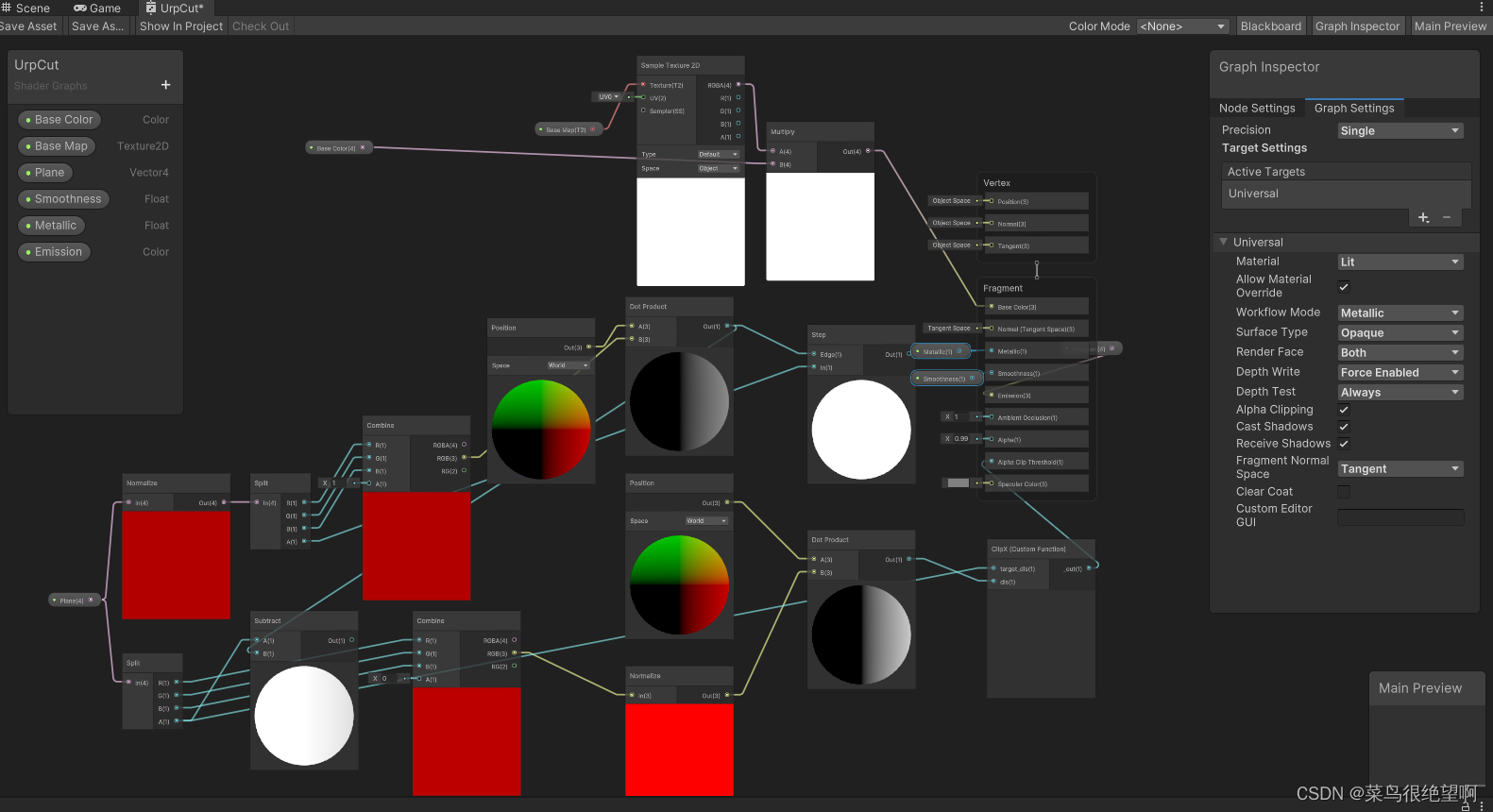Image resolution: width=1493 pixels, height=812 pixels.
Task: Click the Subtract node Out(1) port
Action: coord(351,640)
